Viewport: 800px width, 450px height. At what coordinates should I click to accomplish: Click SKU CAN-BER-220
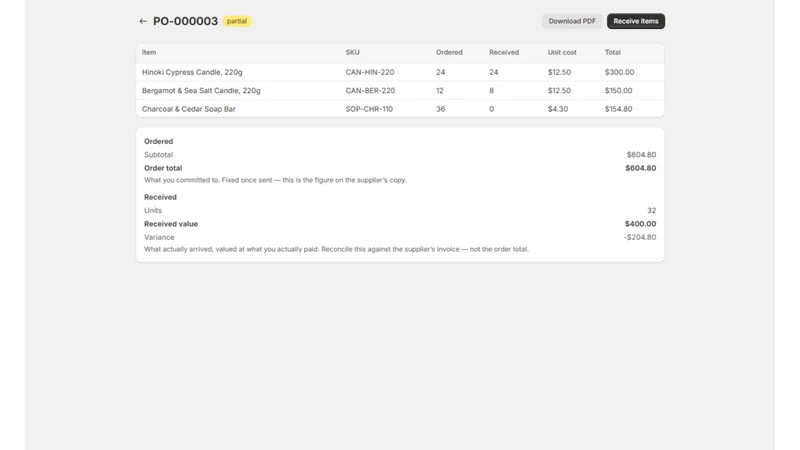click(x=370, y=90)
